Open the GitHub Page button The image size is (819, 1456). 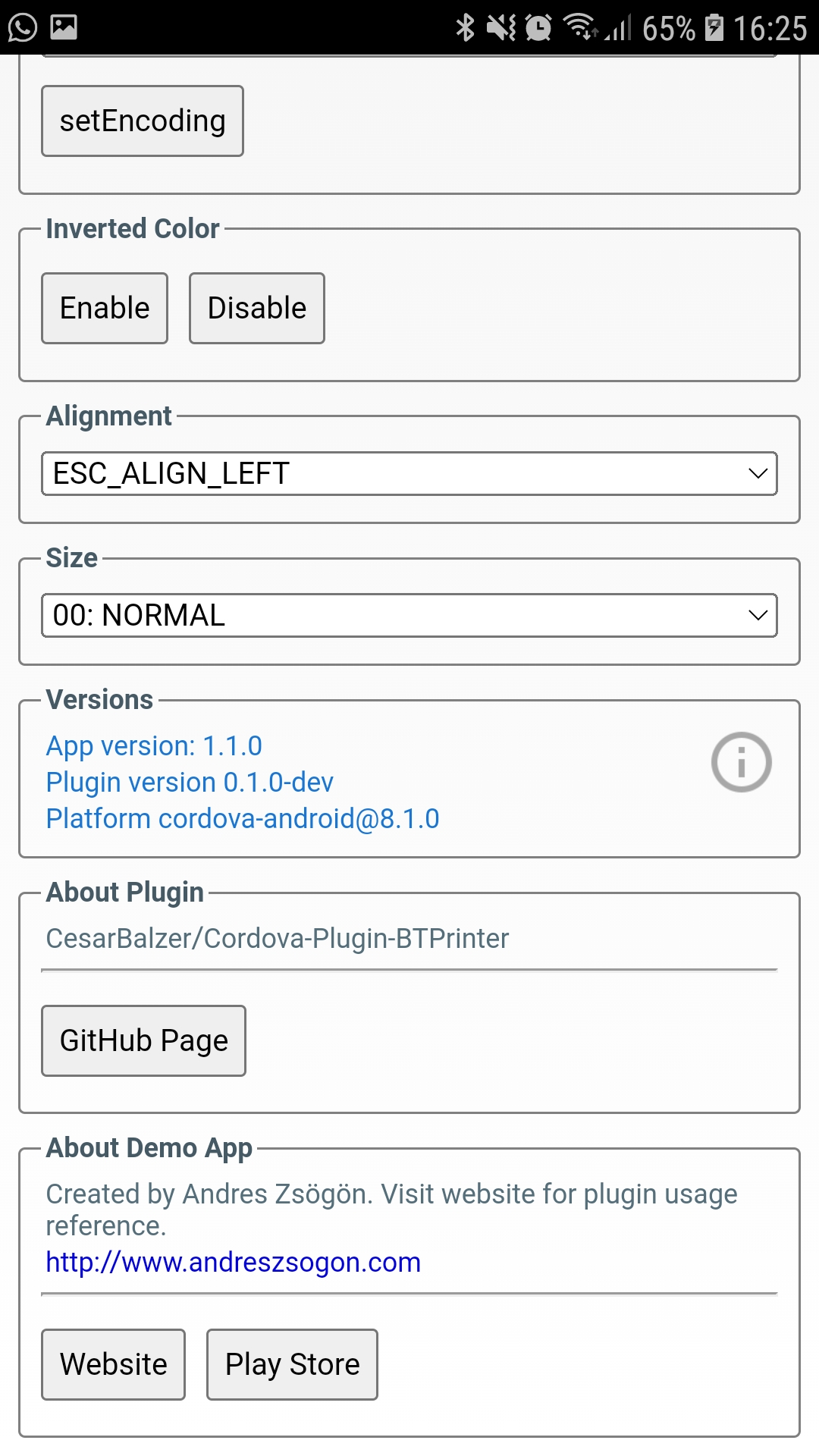144,1040
